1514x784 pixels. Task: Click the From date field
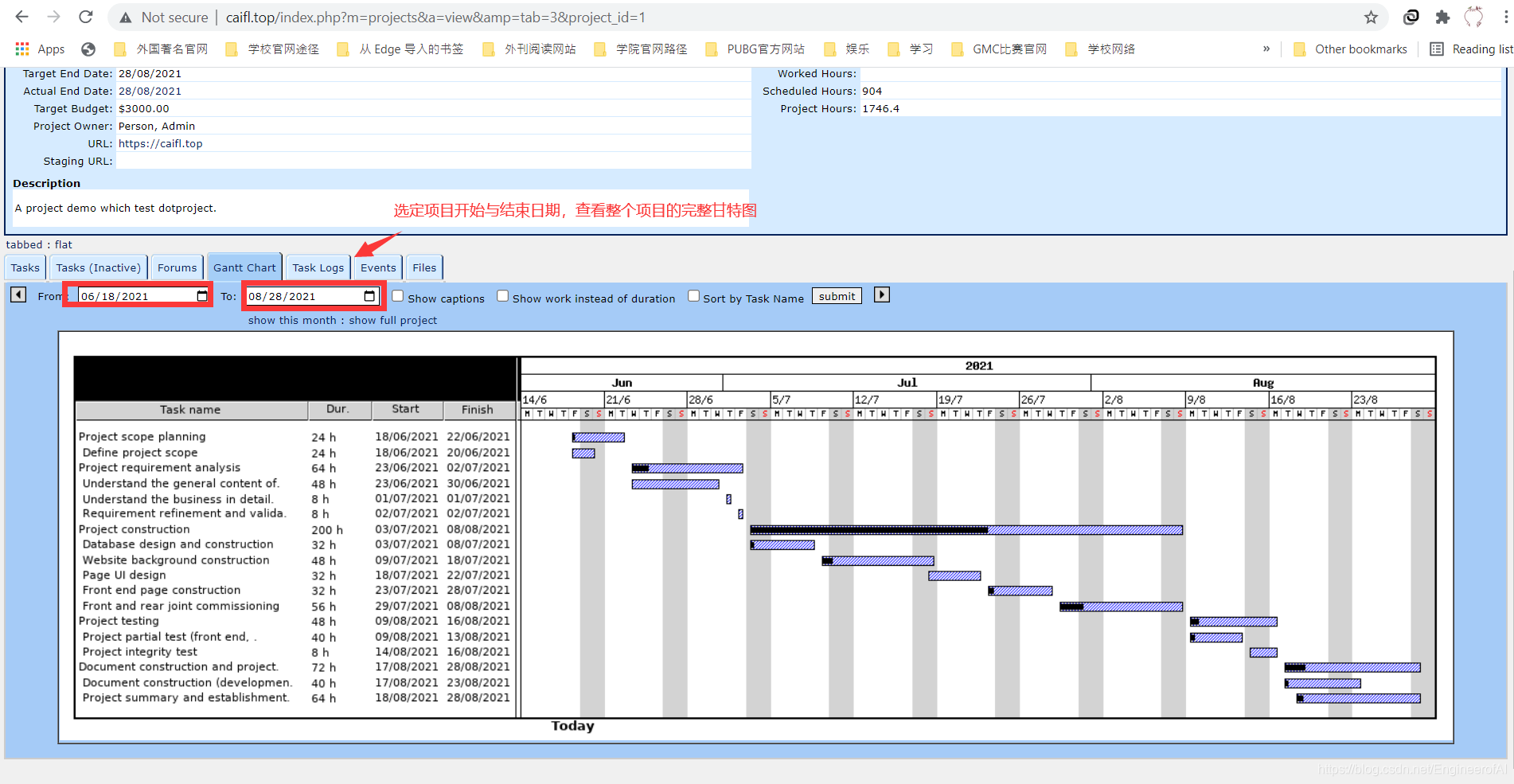pos(144,296)
